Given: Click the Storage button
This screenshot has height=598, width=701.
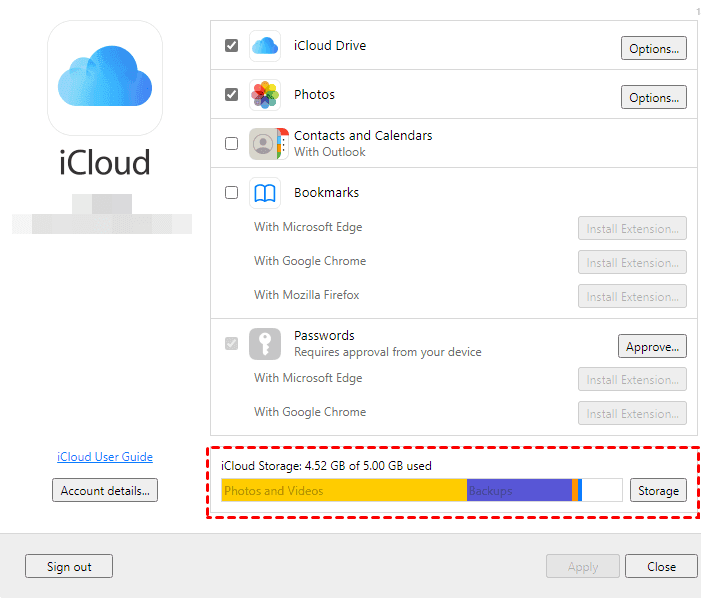Looking at the screenshot, I should pyautogui.click(x=658, y=490).
